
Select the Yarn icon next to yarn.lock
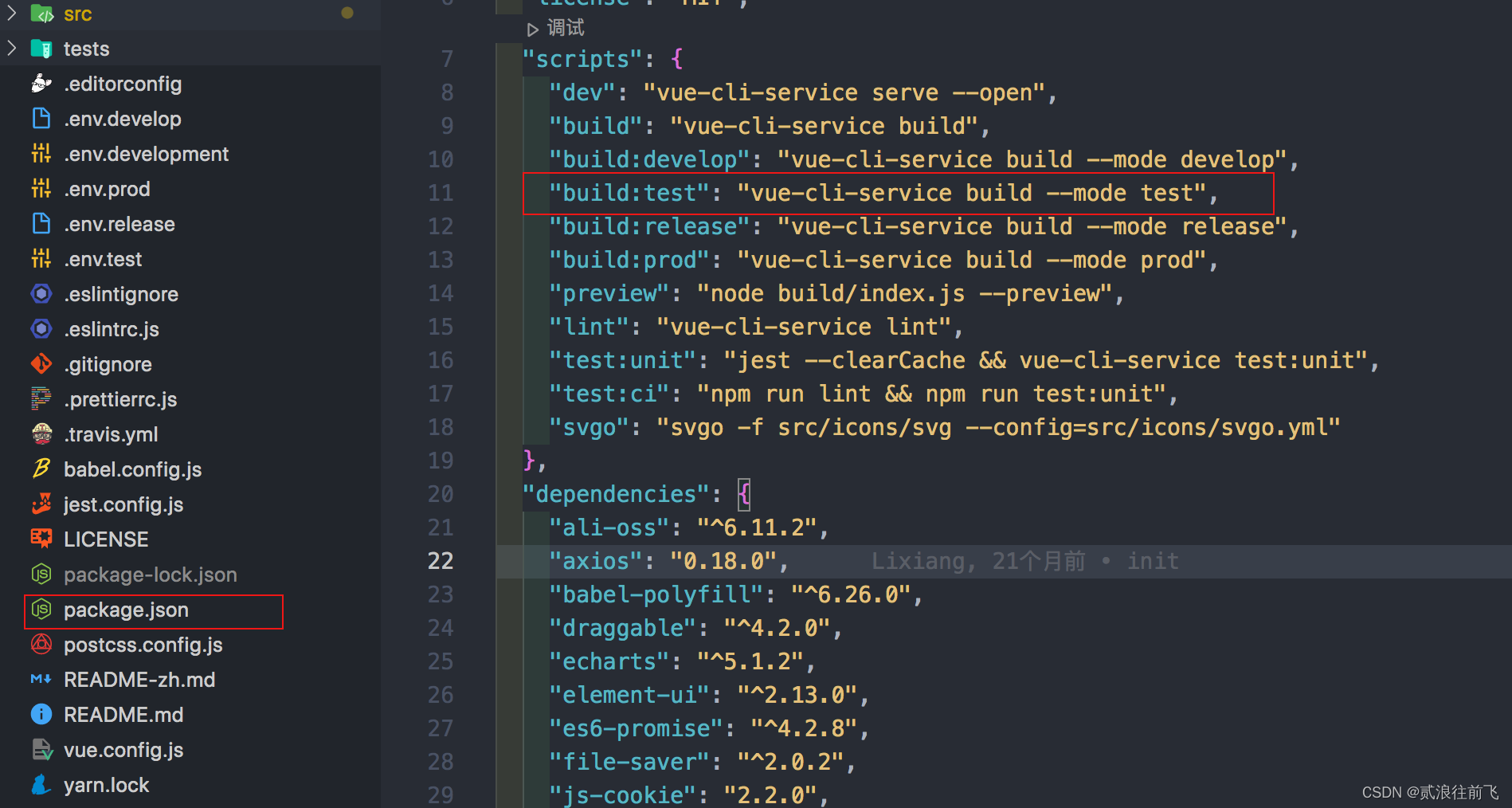[41, 784]
